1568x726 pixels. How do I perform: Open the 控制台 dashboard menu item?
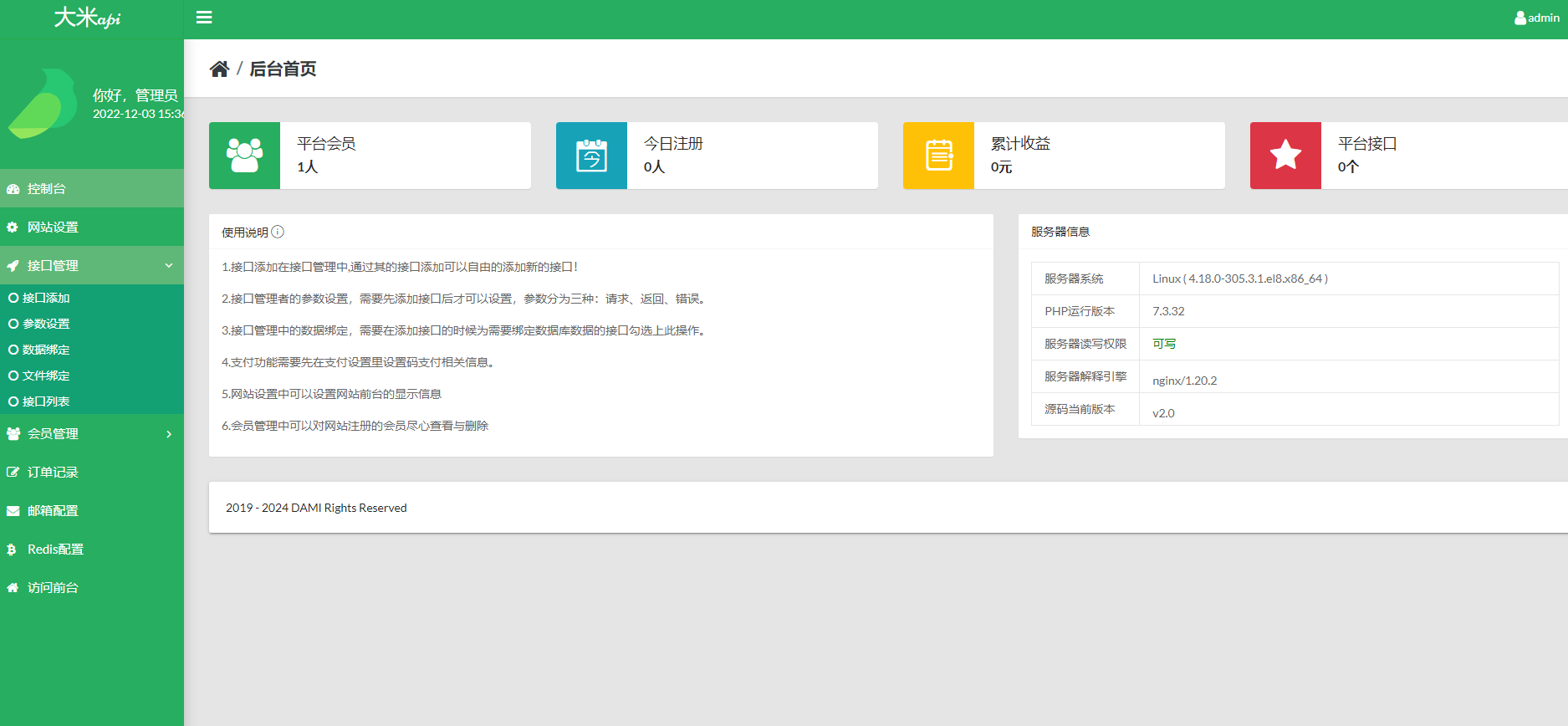47,189
